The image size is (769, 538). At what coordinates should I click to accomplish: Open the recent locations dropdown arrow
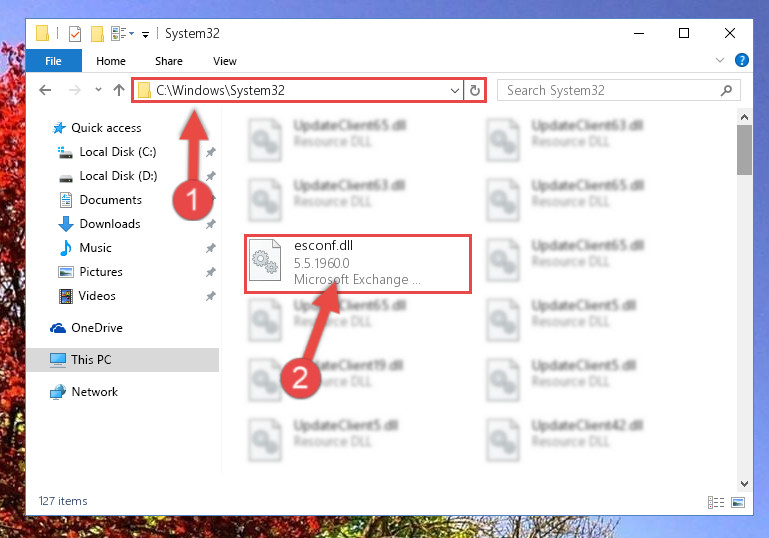98,90
